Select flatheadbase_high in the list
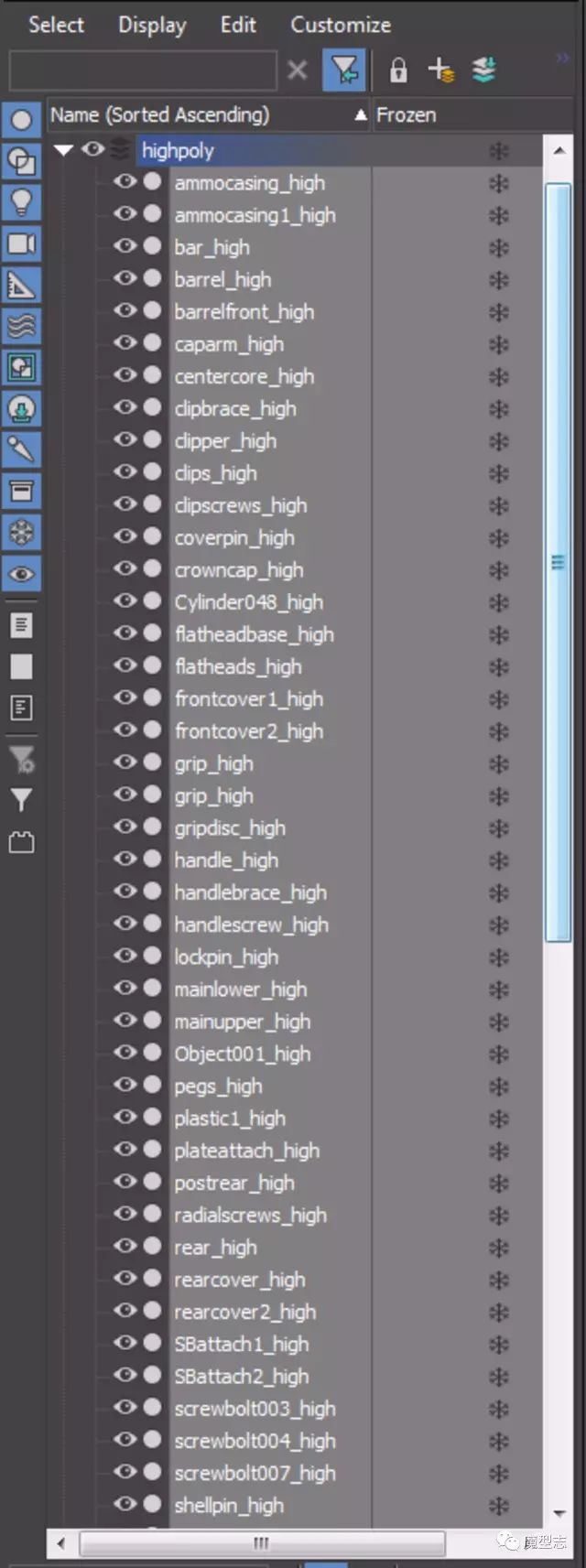 tap(255, 634)
